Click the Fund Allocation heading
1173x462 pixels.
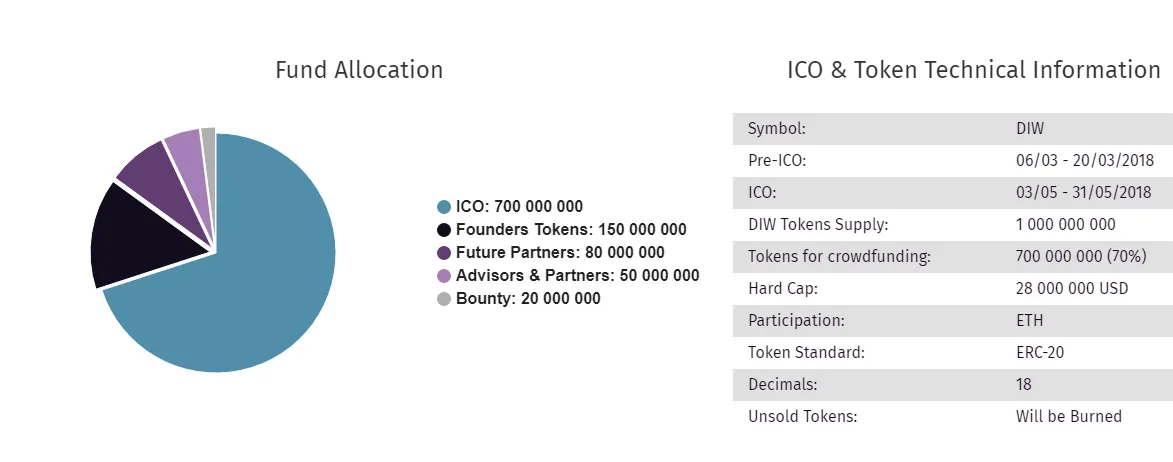coord(359,70)
